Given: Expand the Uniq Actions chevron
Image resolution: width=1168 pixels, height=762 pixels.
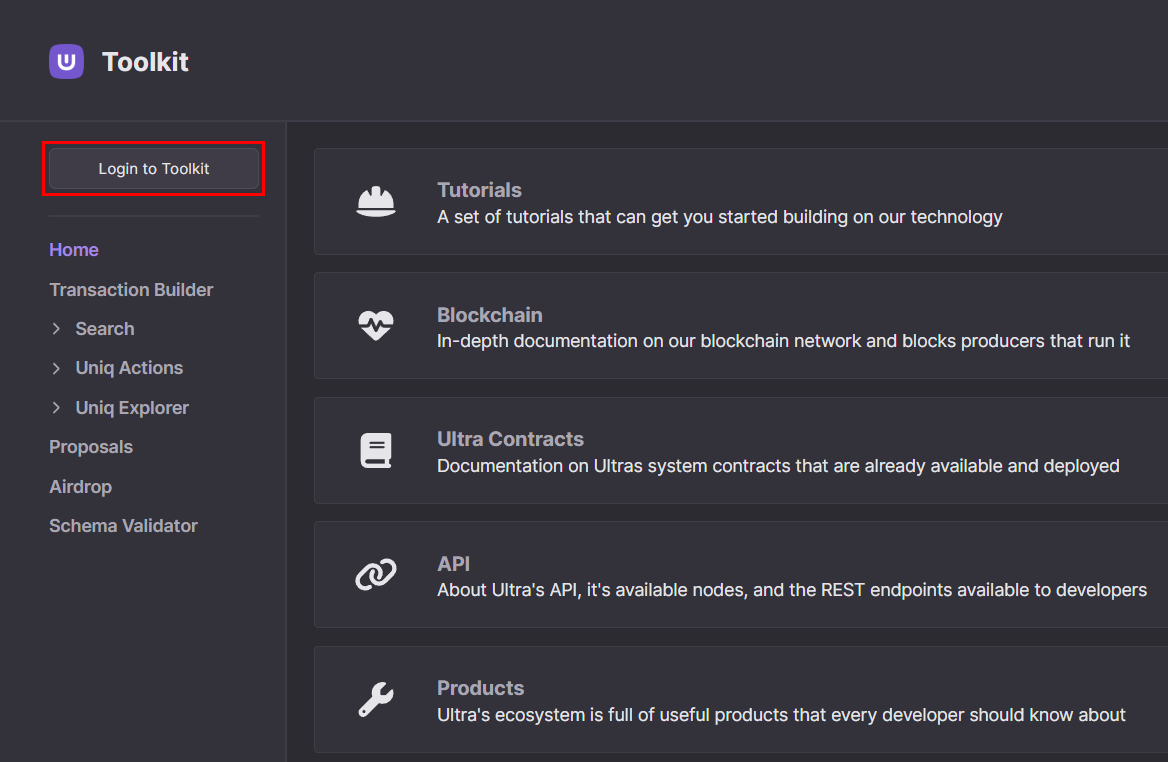Looking at the screenshot, I should (x=57, y=368).
